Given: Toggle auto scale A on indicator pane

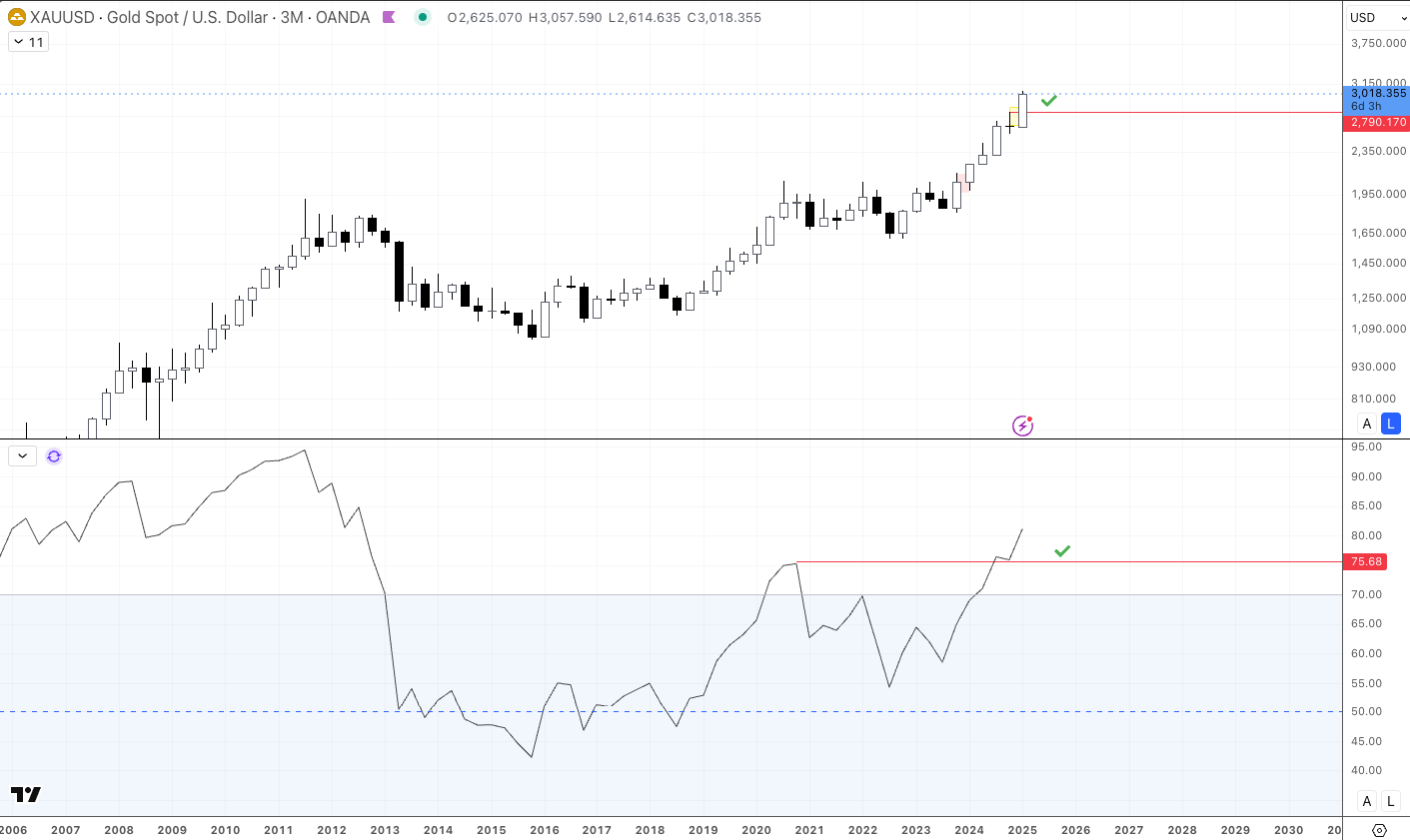Looking at the screenshot, I should click(x=1367, y=801).
